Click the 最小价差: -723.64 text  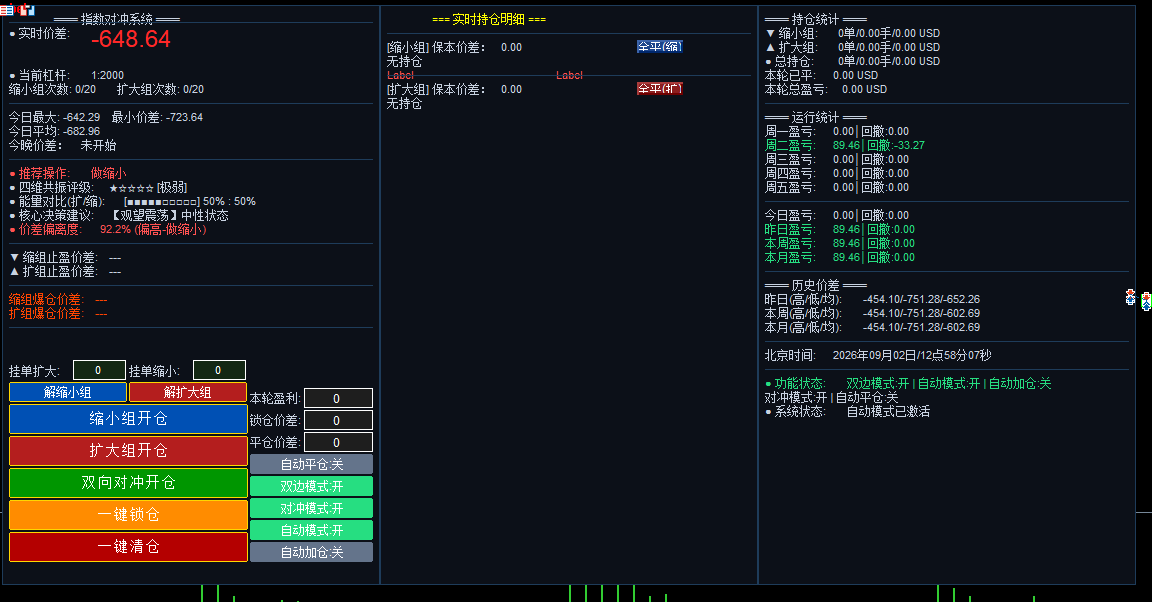pos(157,117)
